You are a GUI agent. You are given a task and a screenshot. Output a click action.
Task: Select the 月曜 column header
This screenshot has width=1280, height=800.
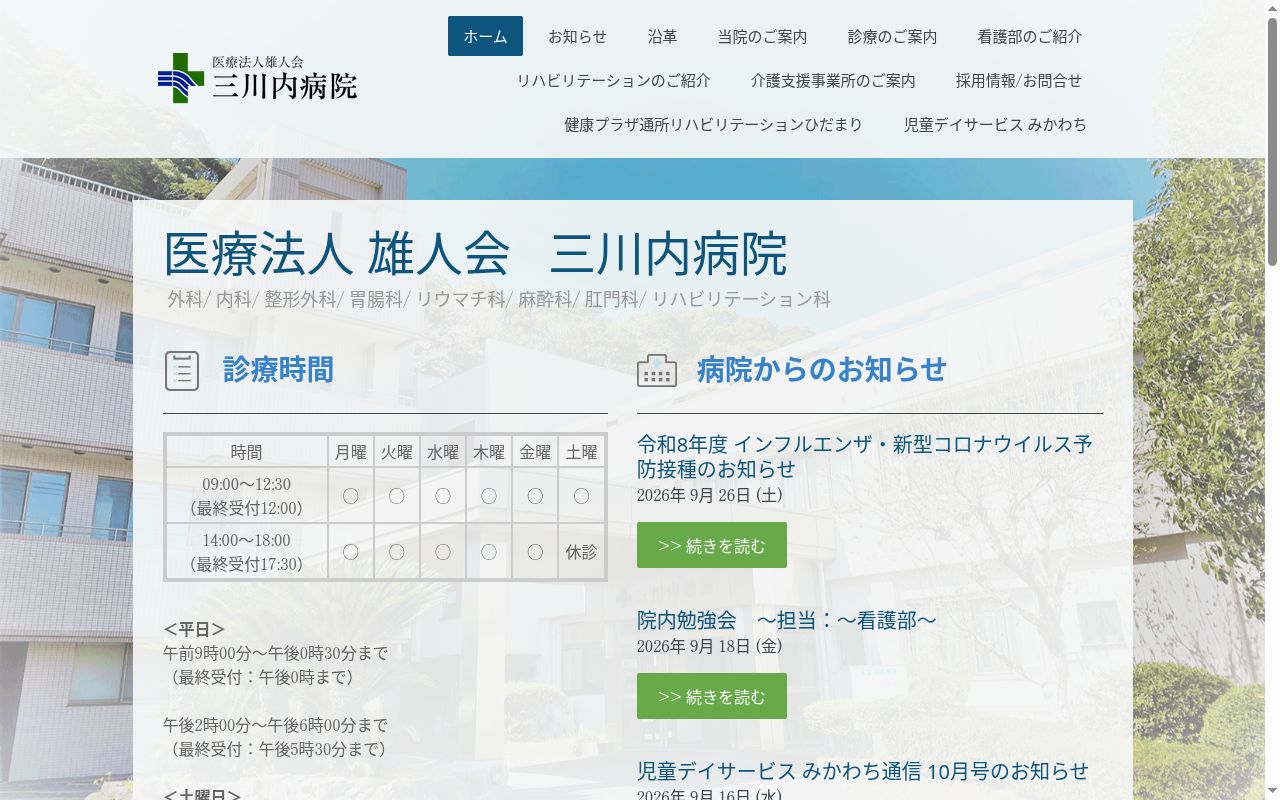point(351,452)
